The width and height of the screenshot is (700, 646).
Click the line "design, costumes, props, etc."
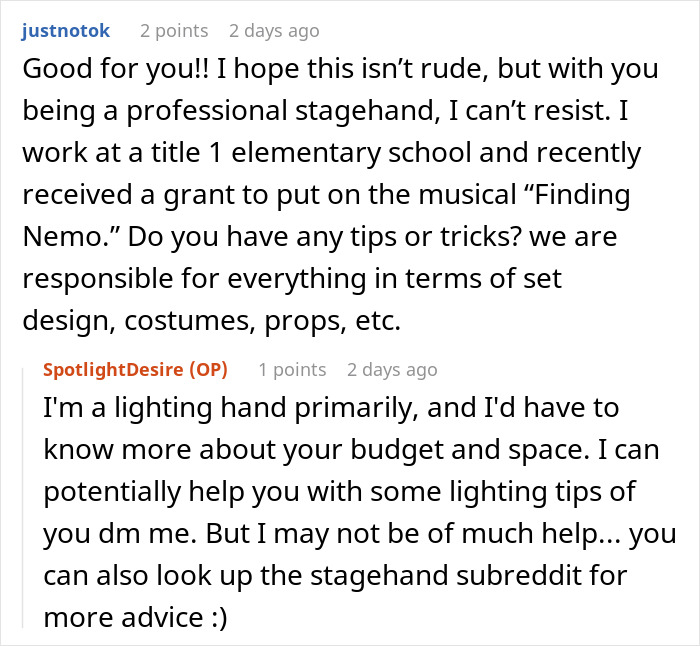[212, 320]
